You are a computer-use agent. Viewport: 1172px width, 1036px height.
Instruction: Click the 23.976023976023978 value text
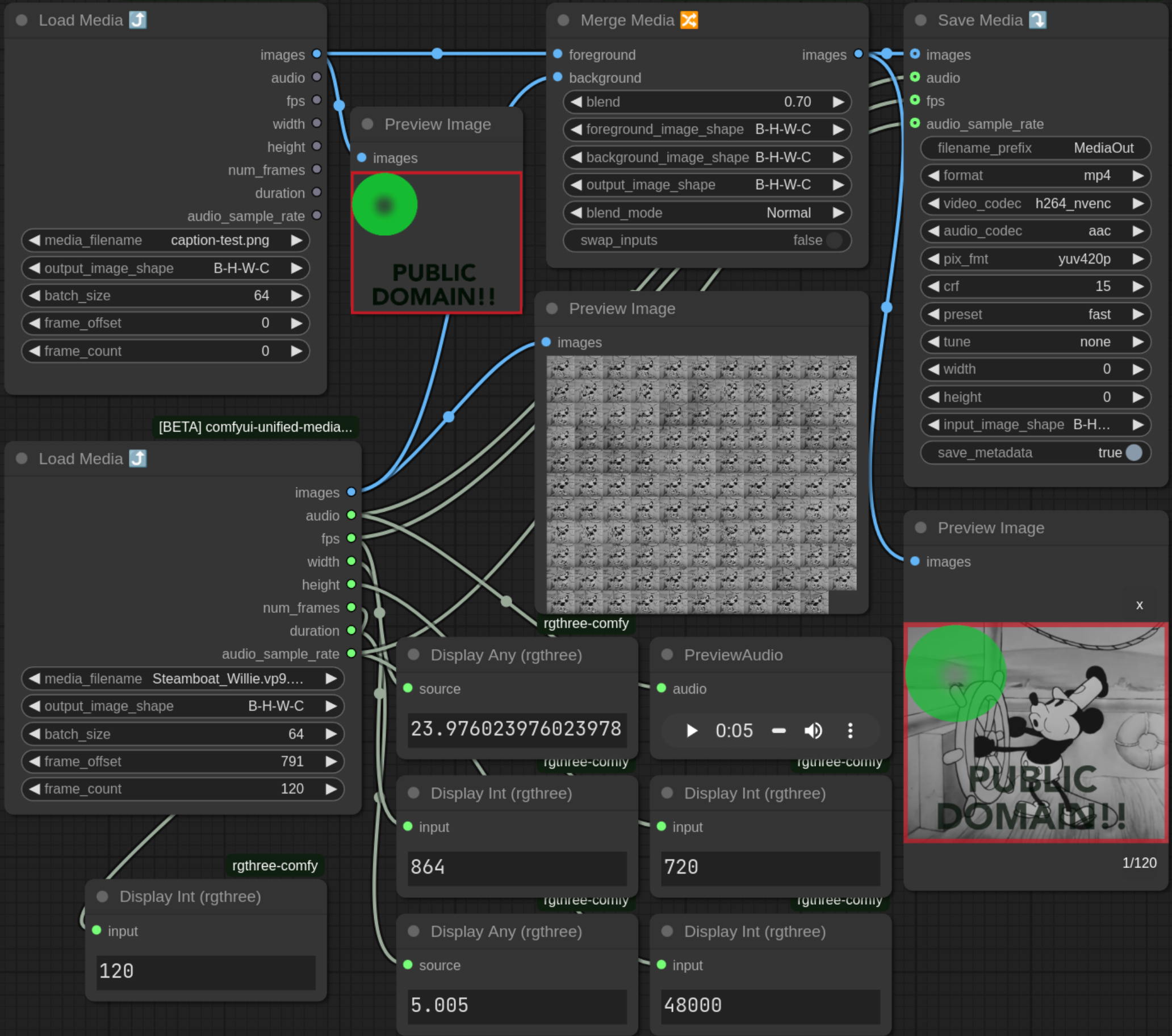tap(516, 729)
